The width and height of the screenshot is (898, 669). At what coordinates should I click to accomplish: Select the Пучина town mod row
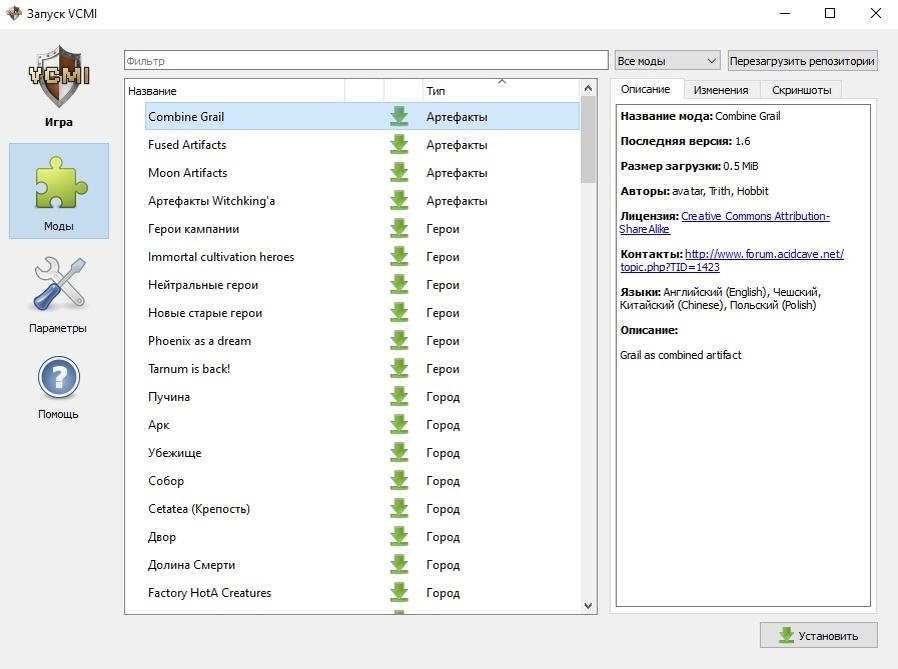[363, 396]
